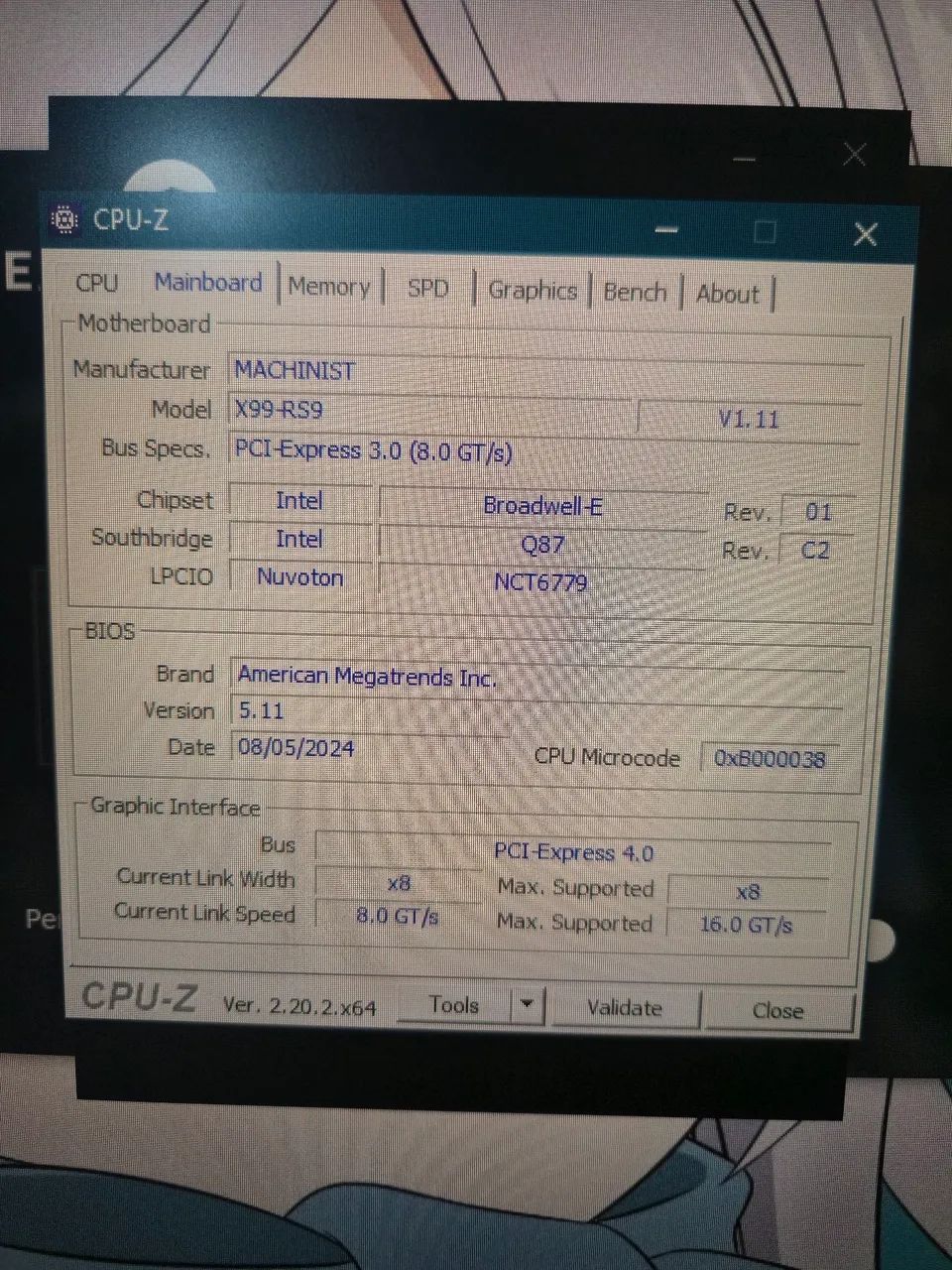Click the version text Ver. 2.20.2.x64
This screenshot has height=1270, width=952.
coord(299,1006)
